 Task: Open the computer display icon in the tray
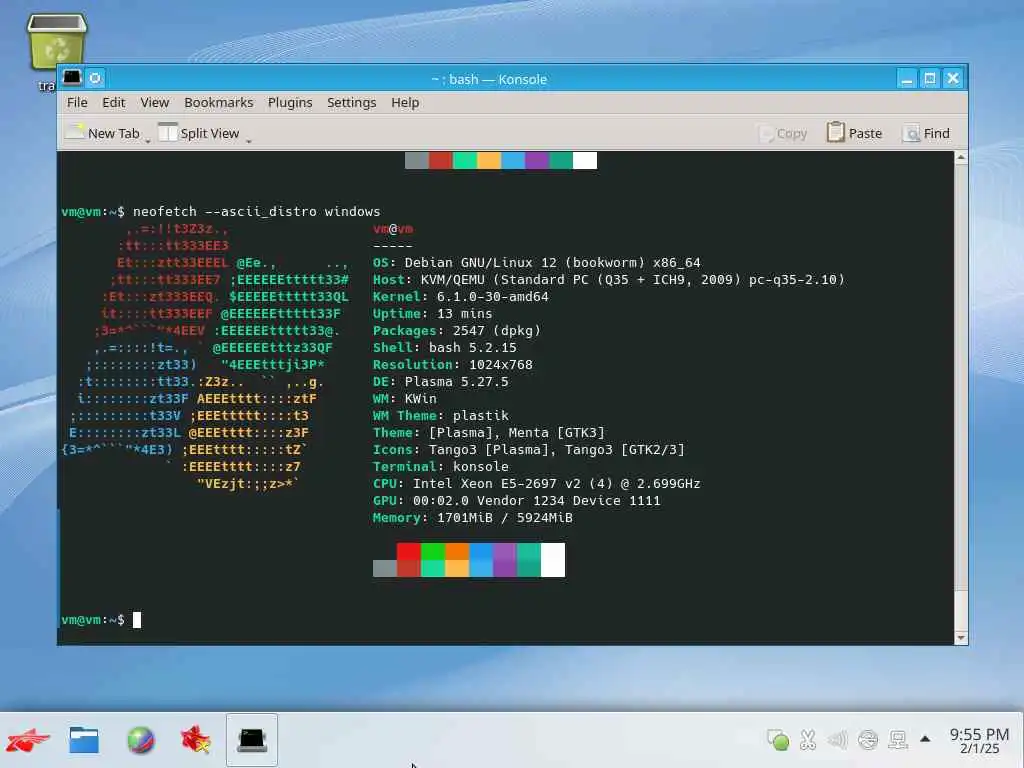[x=898, y=739]
